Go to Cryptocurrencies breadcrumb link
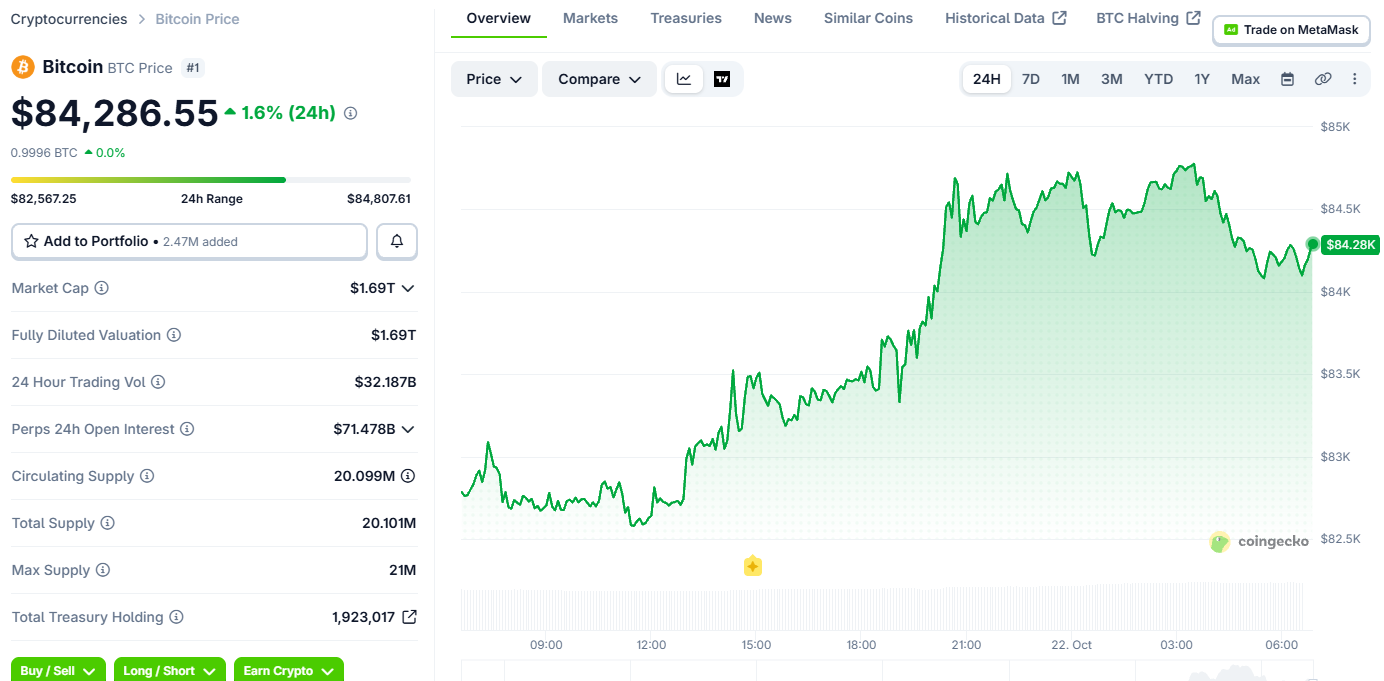This screenshot has height=681, width=1384. (69, 19)
